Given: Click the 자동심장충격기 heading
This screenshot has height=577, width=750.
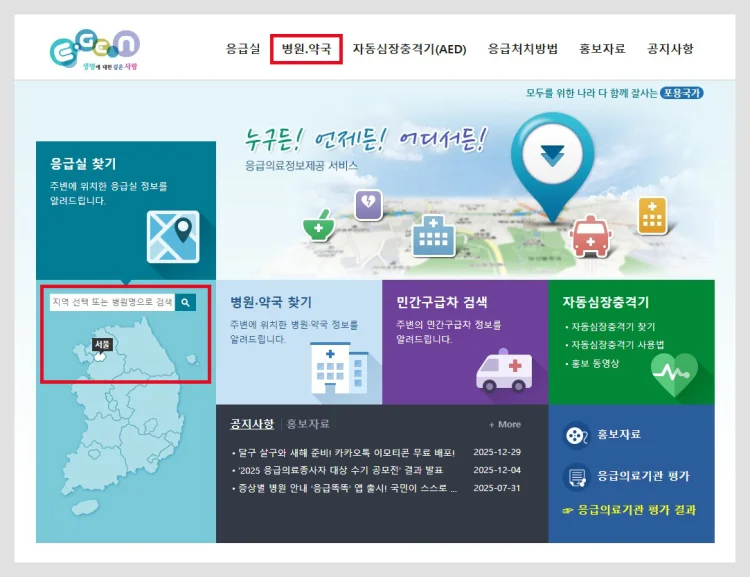Looking at the screenshot, I should tap(606, 302).
